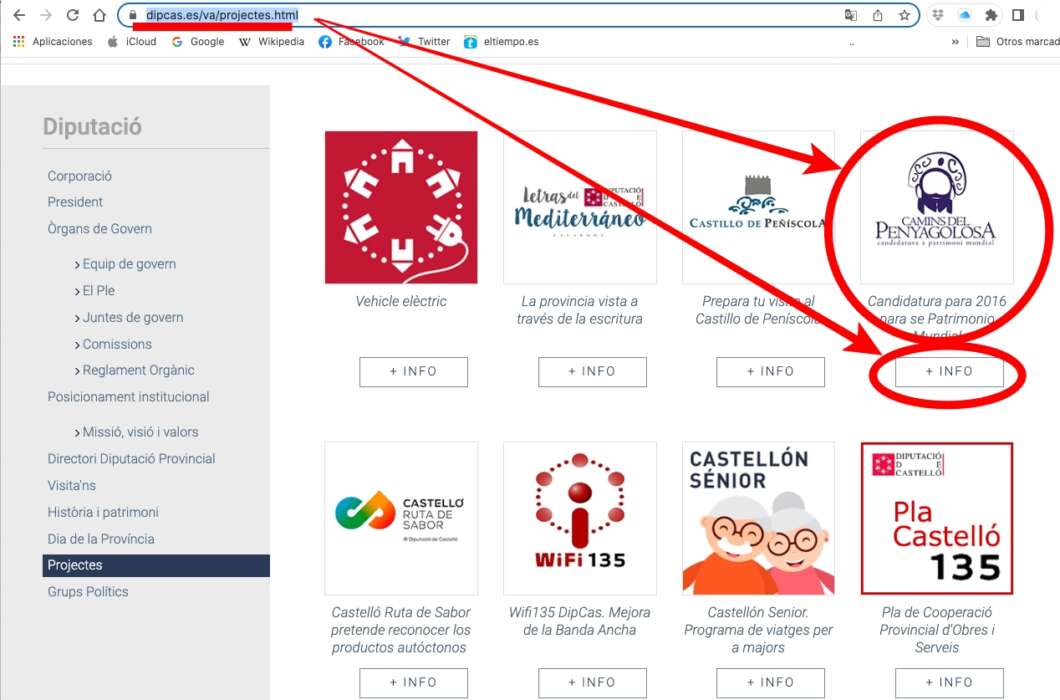This screenshot has height=700, width=1060.
Task: Click the Home button
Action: 99,16
